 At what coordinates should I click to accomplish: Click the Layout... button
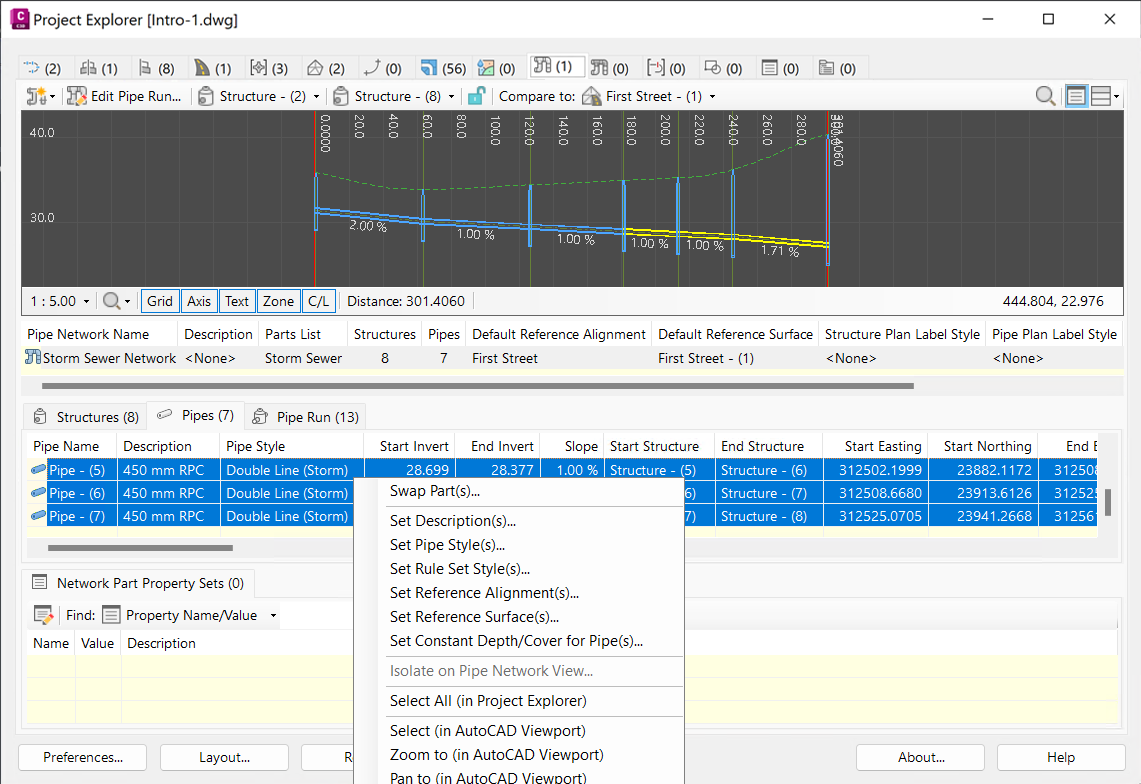click(224, 757)
